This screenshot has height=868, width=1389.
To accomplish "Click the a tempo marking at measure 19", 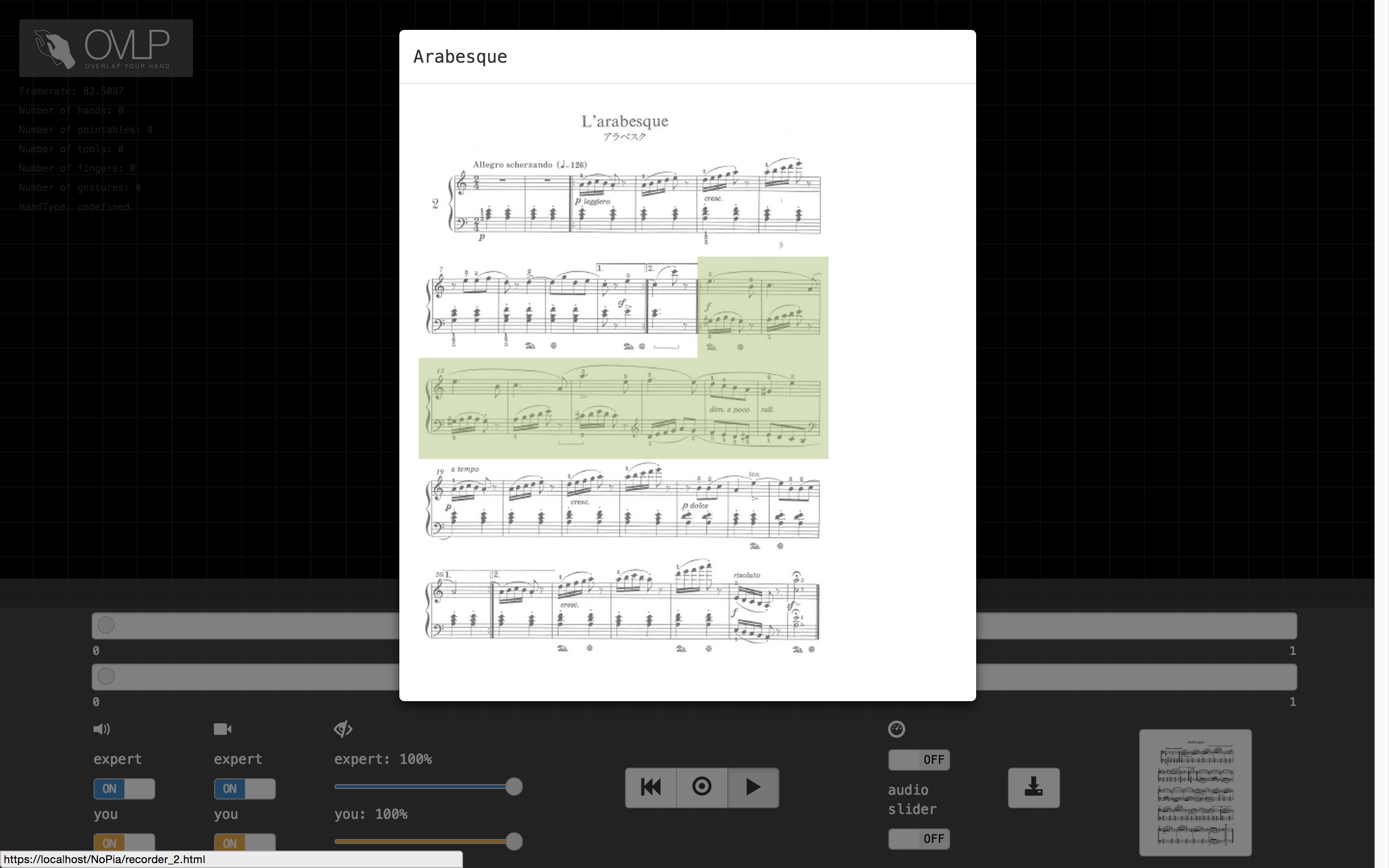I will pyautogui.click(x=465, y=469).
